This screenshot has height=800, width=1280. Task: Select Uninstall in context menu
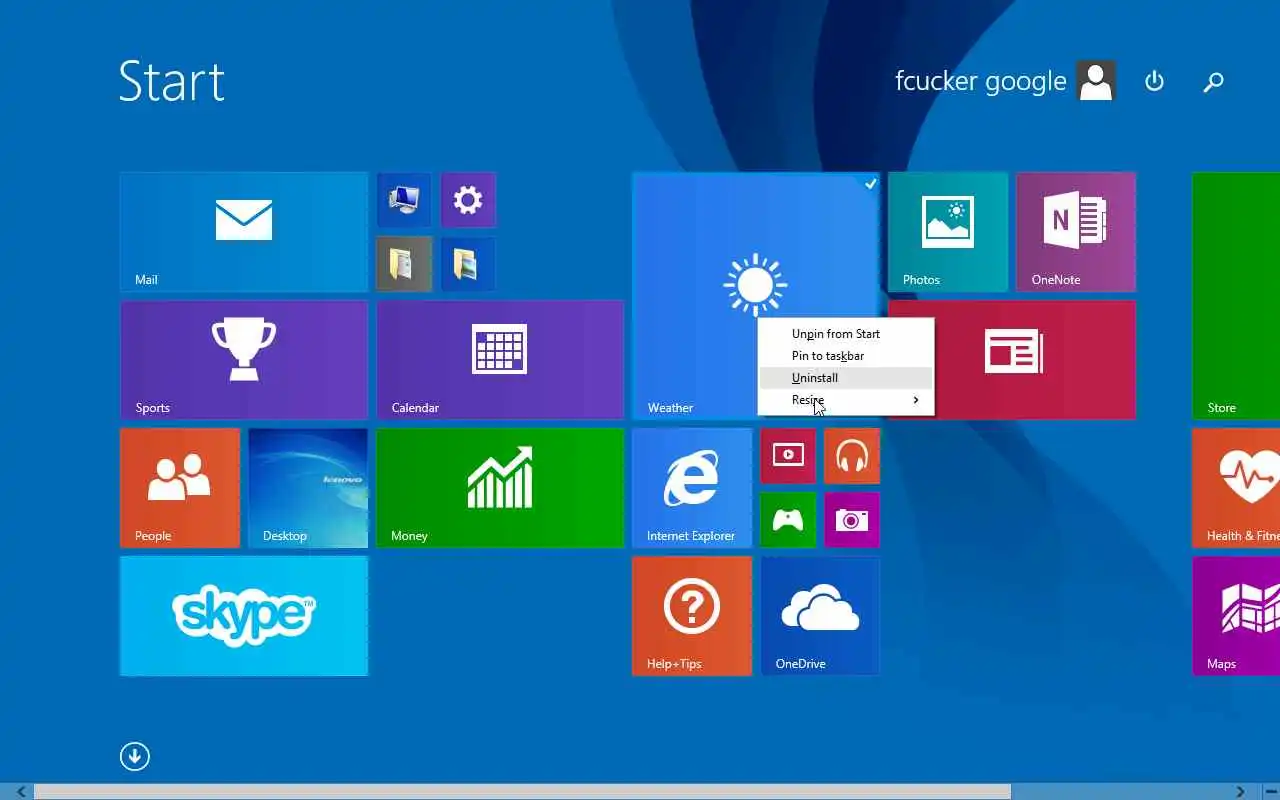point(846,378)
